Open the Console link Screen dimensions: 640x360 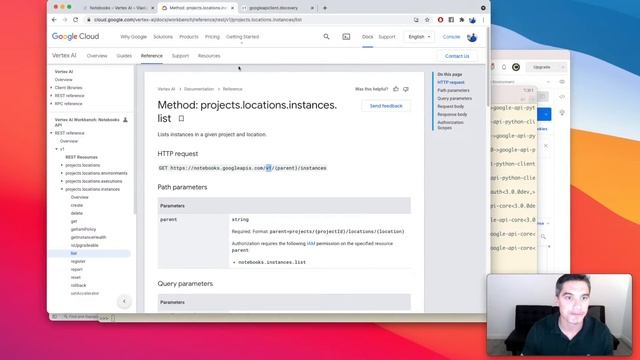451,37
